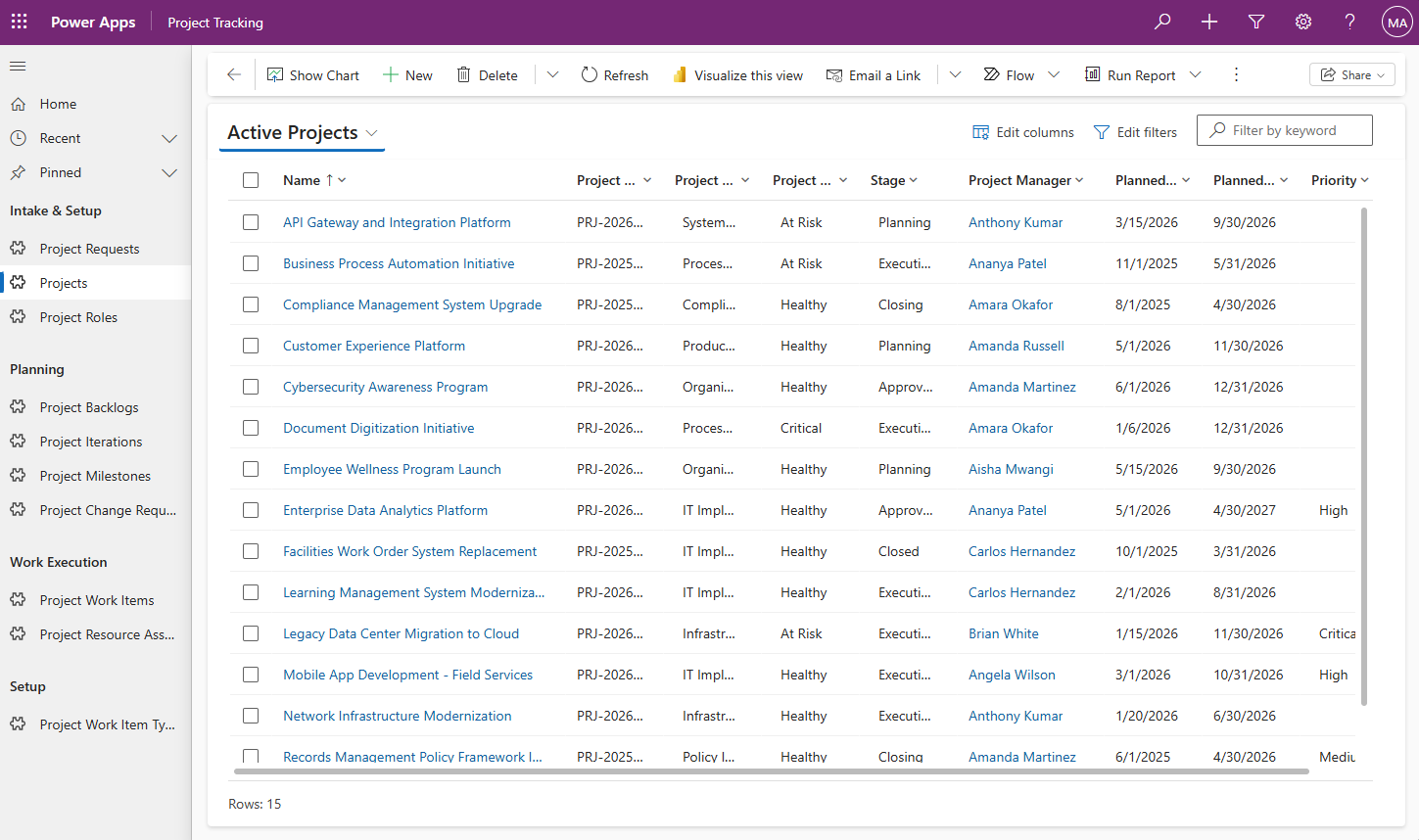Open the advanced find funnel icon
This screenshot has width=1419, height=840.
point(1256,22)
